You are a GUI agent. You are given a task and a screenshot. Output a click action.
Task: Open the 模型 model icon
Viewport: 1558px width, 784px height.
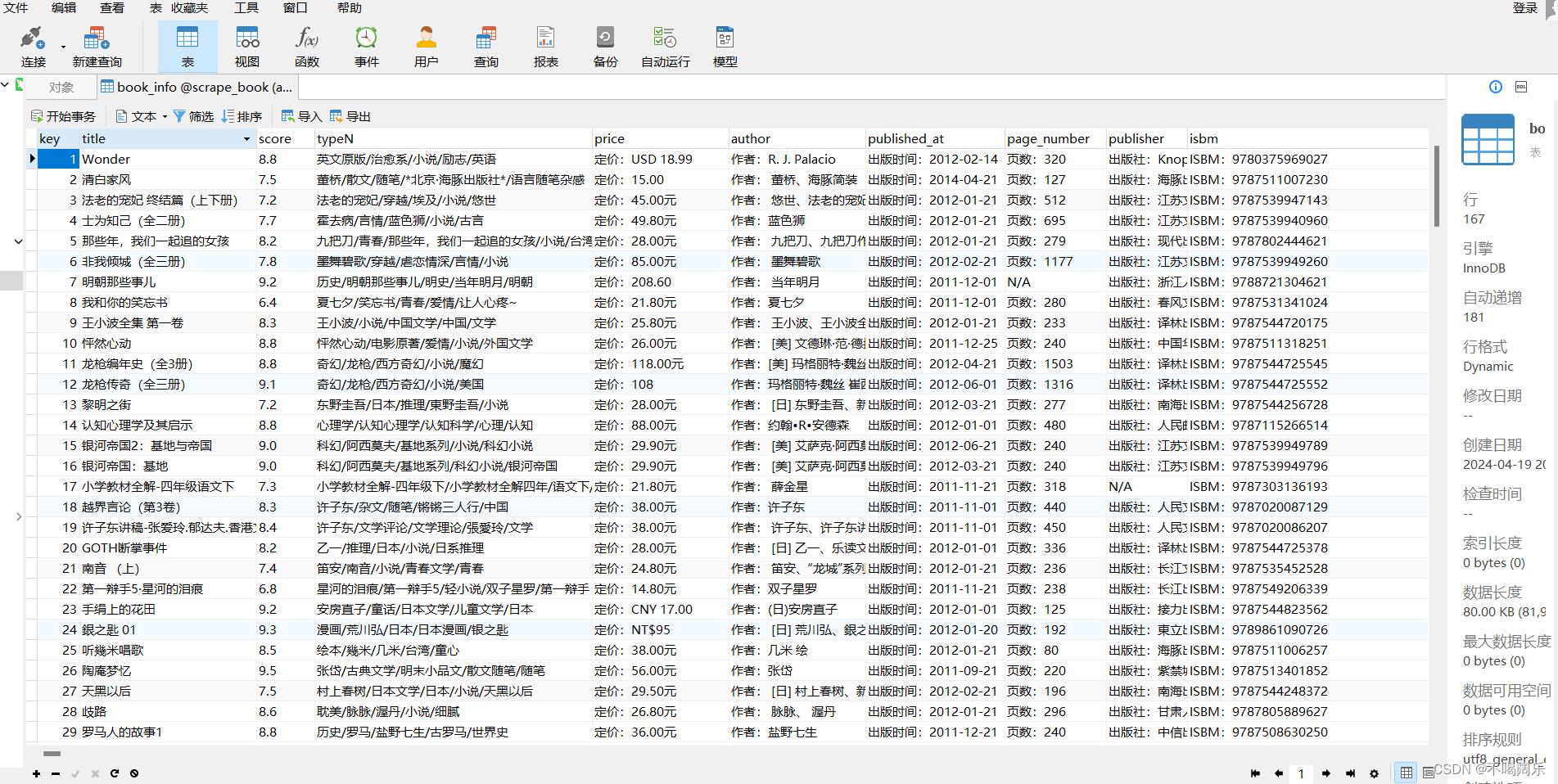point(725,47)
